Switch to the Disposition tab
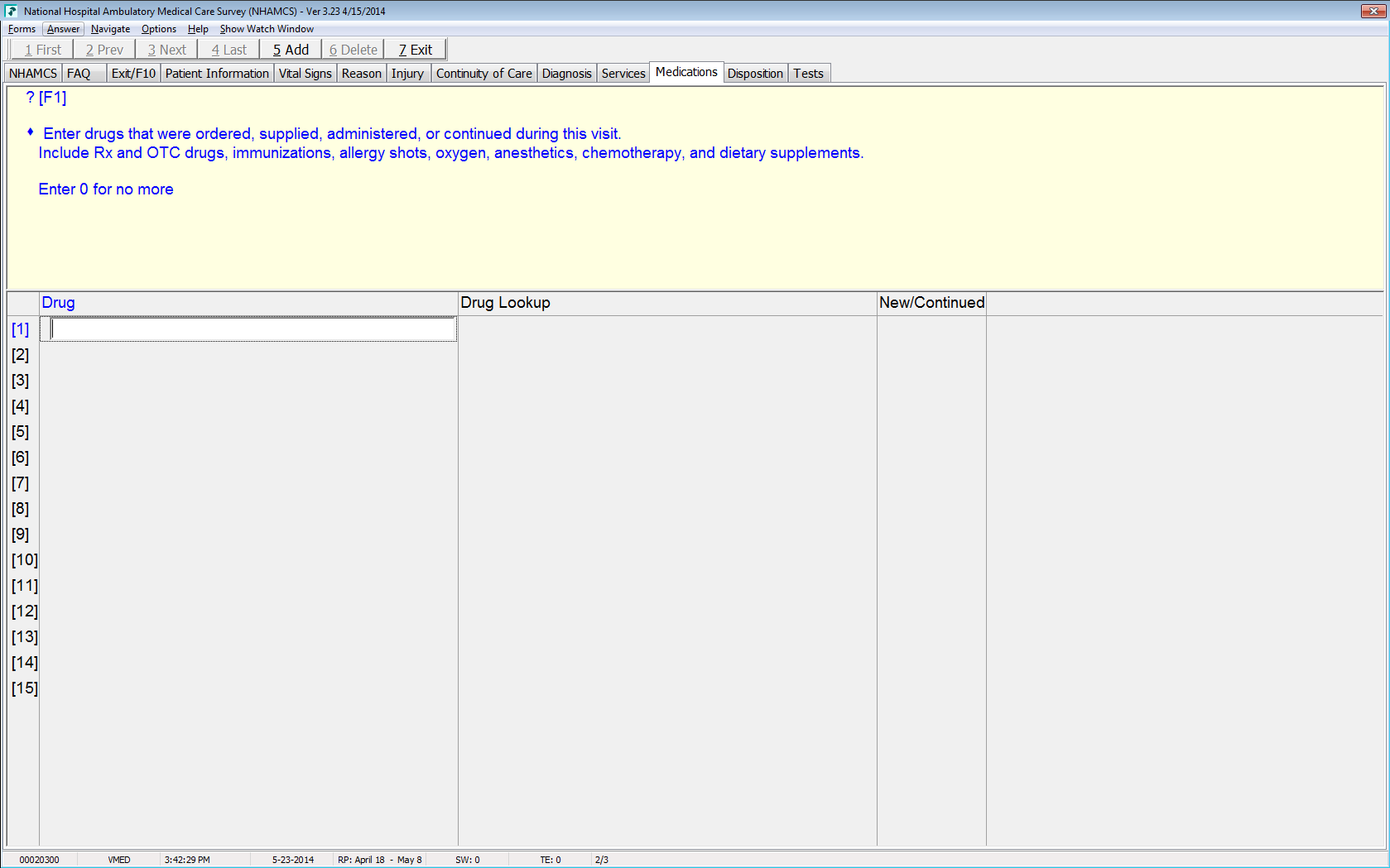Viewport: 1390px width, 868px height. 755,74
